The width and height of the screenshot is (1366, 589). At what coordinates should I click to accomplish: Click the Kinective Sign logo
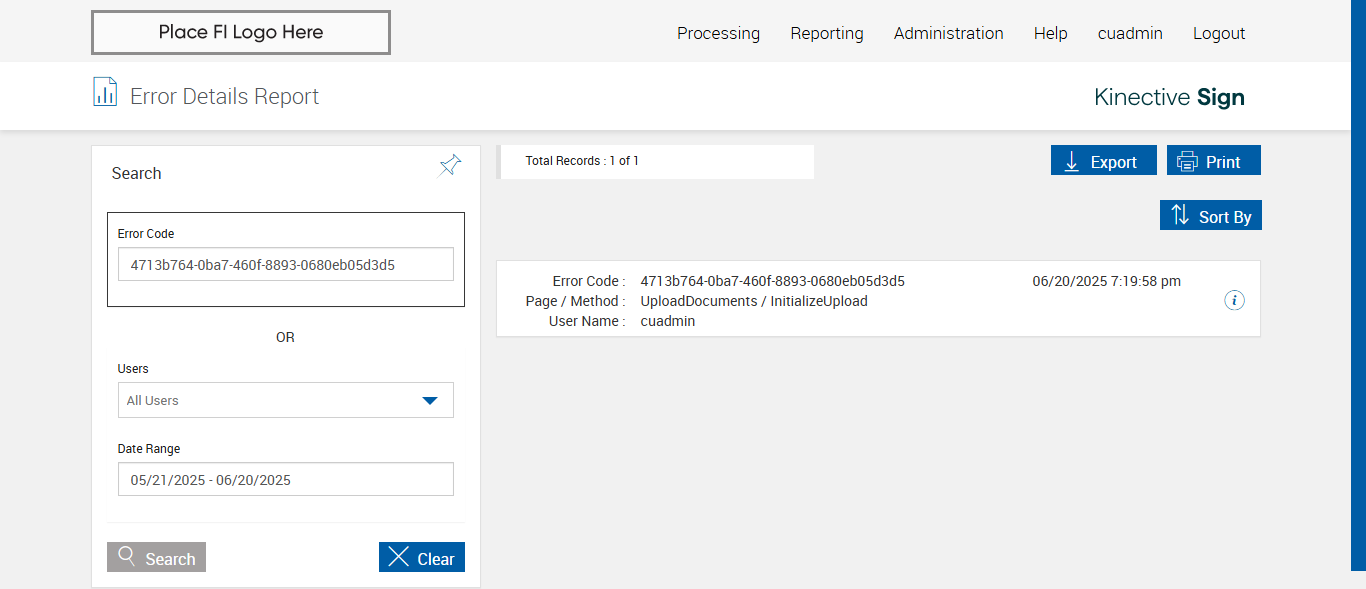(x=1169, y=97)
